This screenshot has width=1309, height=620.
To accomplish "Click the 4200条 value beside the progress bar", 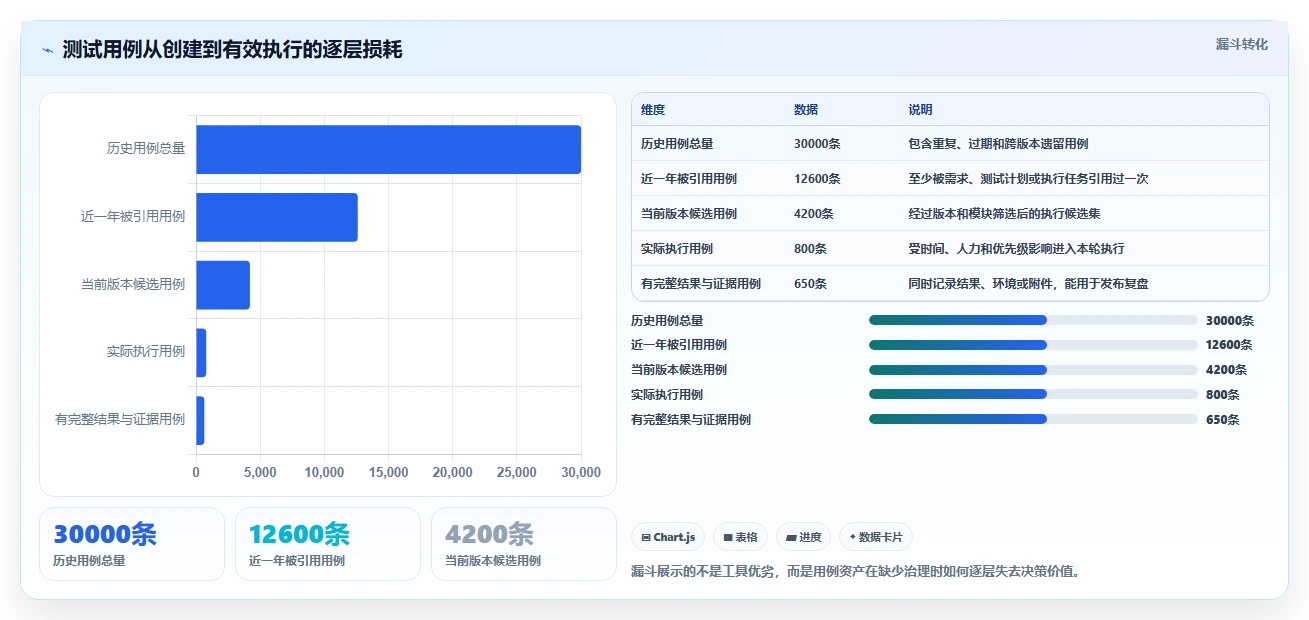I will point(1226,370).
